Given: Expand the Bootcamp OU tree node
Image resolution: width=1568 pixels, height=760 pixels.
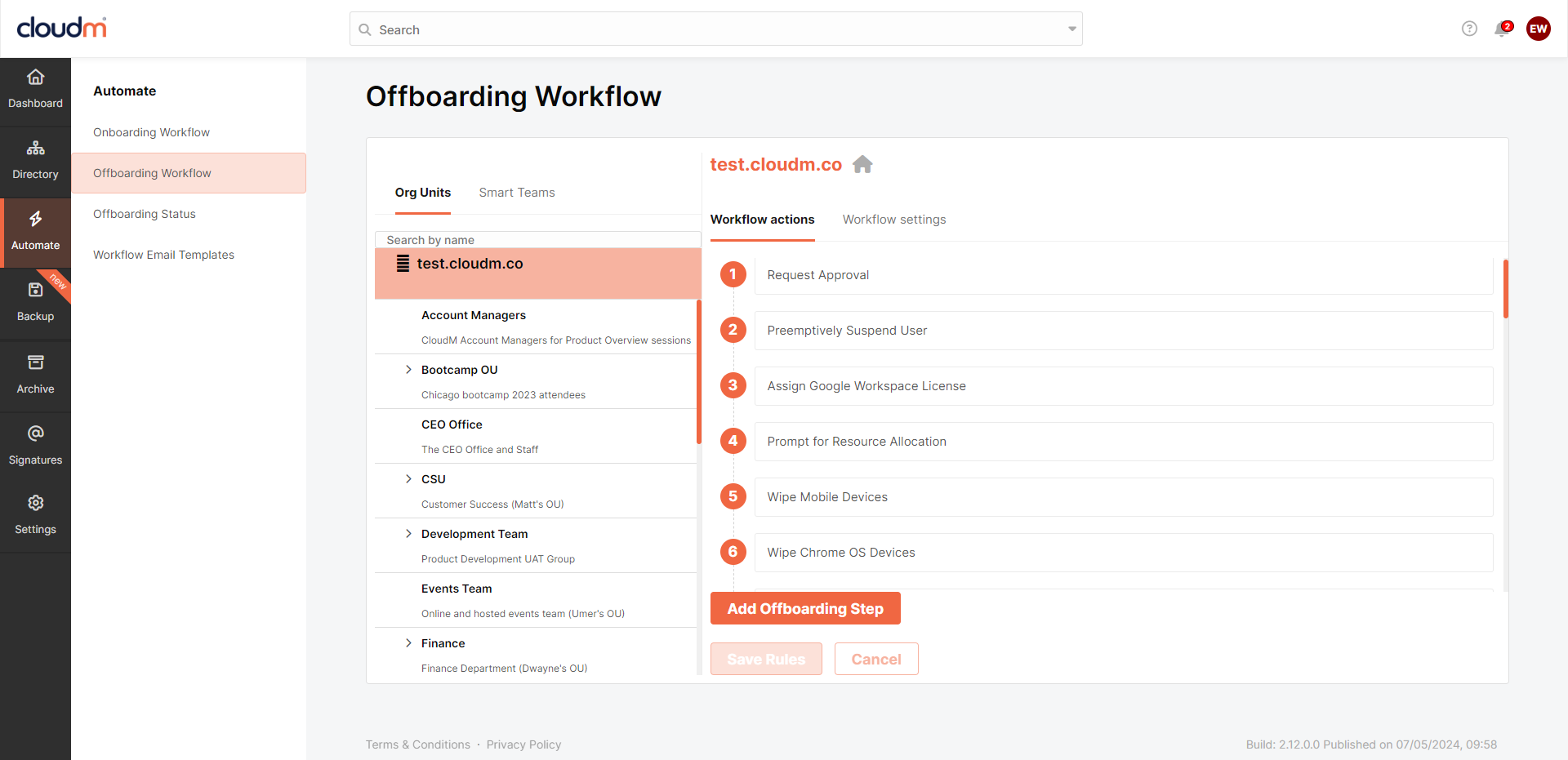Looking at the screenshot, I should (408, 370).
